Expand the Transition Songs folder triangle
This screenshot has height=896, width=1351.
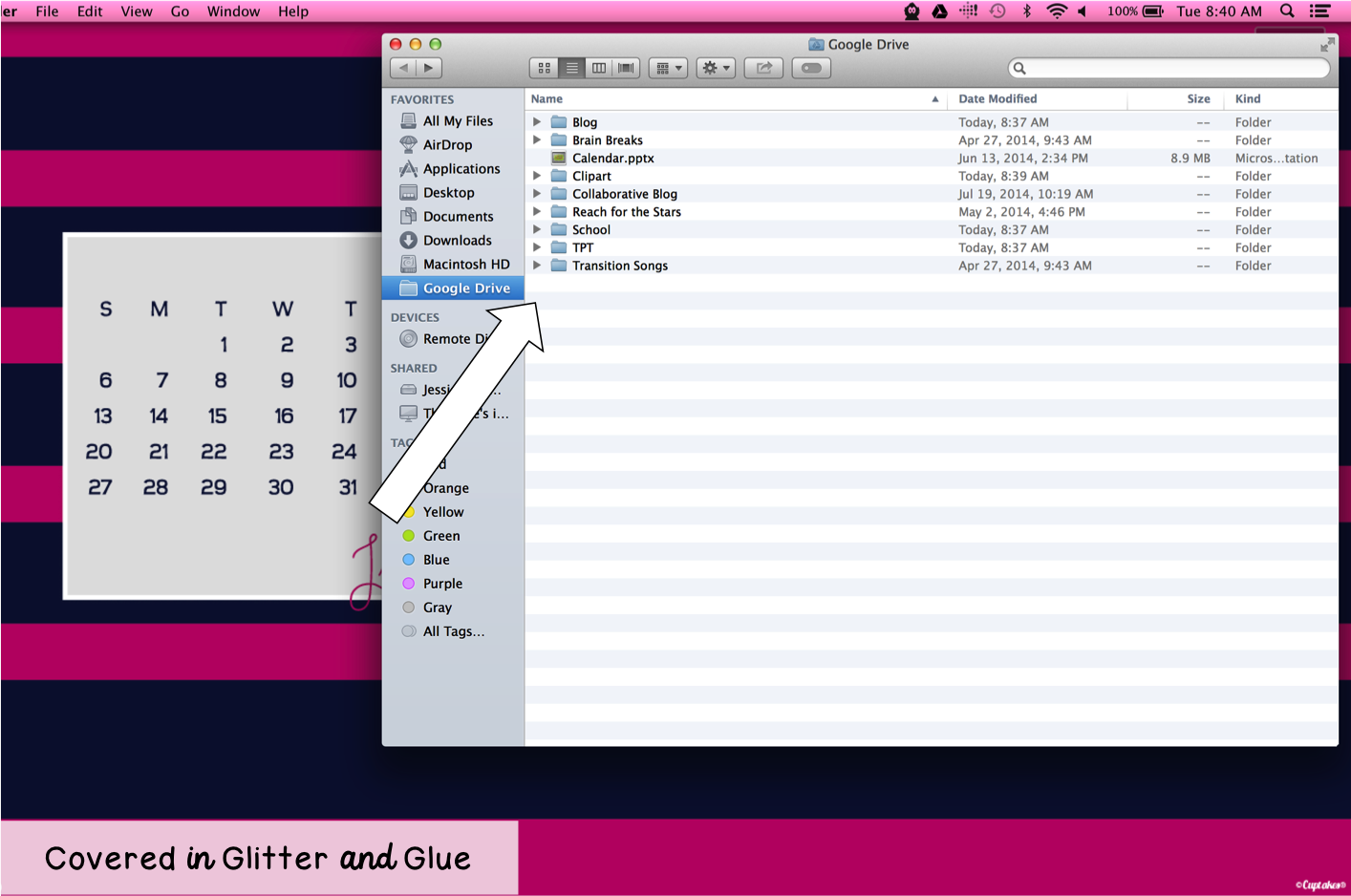[x=537, y=266]
